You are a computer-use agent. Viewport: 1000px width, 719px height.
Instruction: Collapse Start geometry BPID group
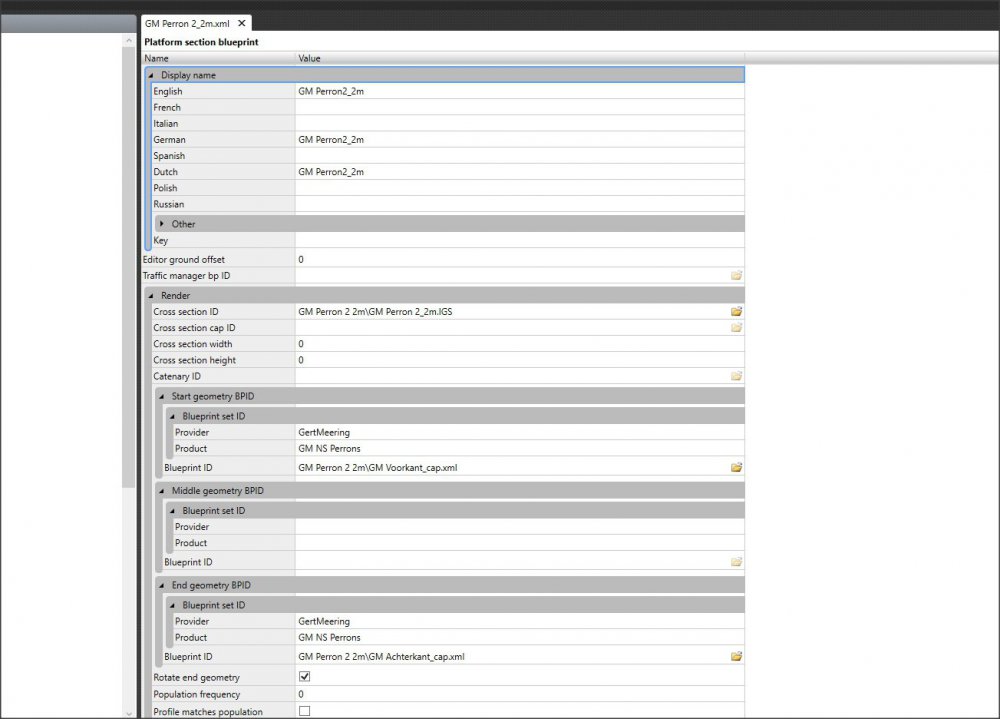click(x=162, y=396)
